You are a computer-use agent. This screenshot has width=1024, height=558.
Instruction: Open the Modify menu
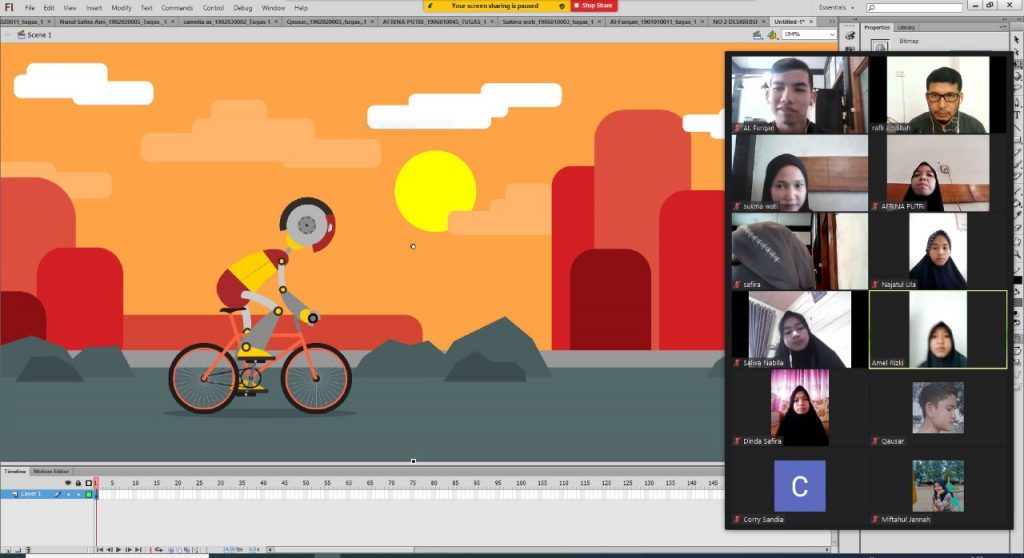(121, 7)
